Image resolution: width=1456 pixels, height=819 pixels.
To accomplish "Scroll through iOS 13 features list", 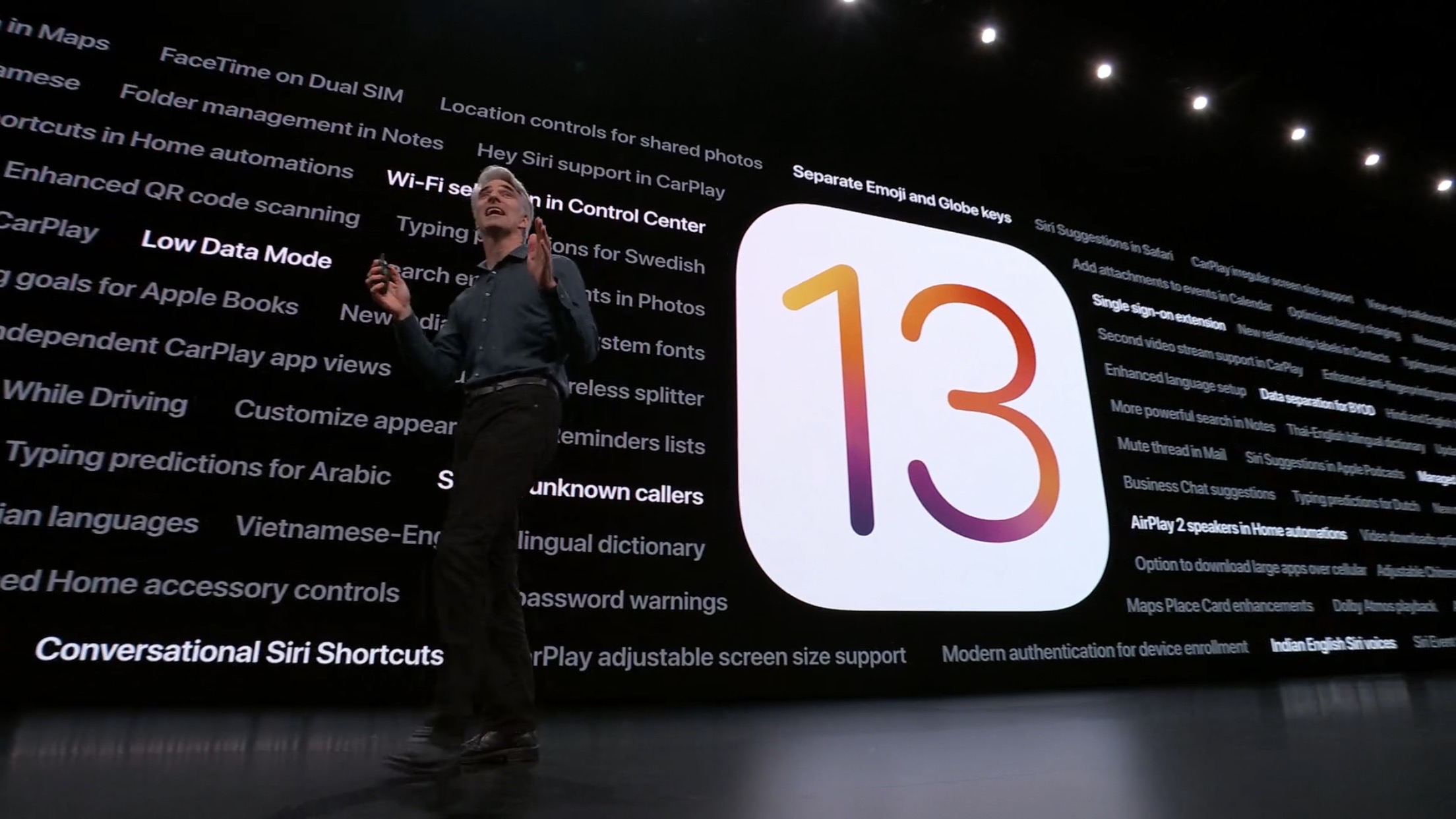I will tap(728, 400).
